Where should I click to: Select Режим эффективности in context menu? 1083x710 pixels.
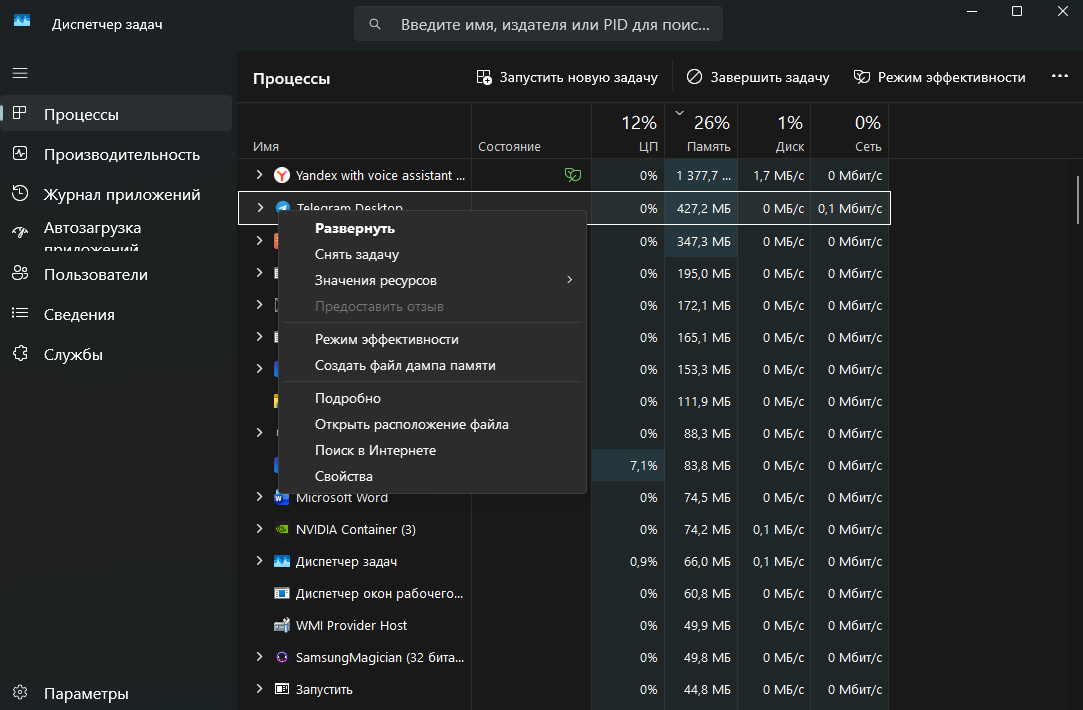(432, 339)
